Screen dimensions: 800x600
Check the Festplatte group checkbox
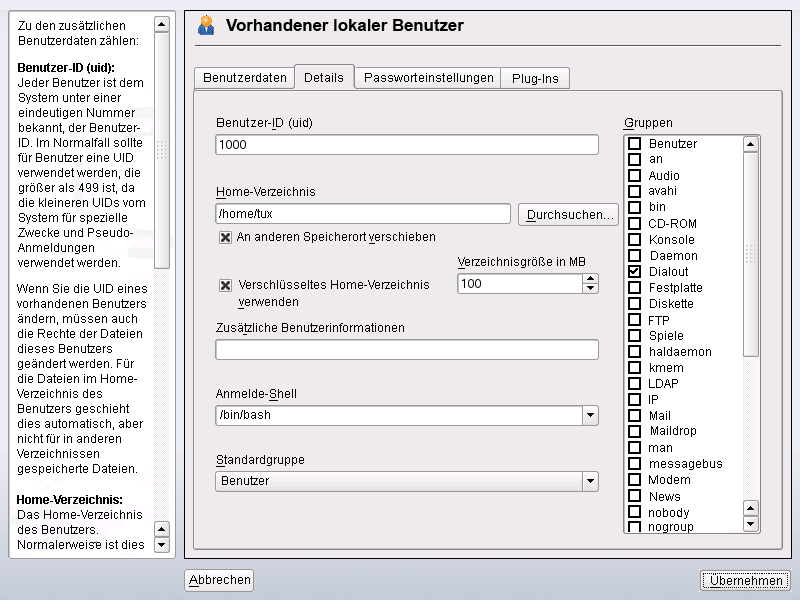coord(634,288)
